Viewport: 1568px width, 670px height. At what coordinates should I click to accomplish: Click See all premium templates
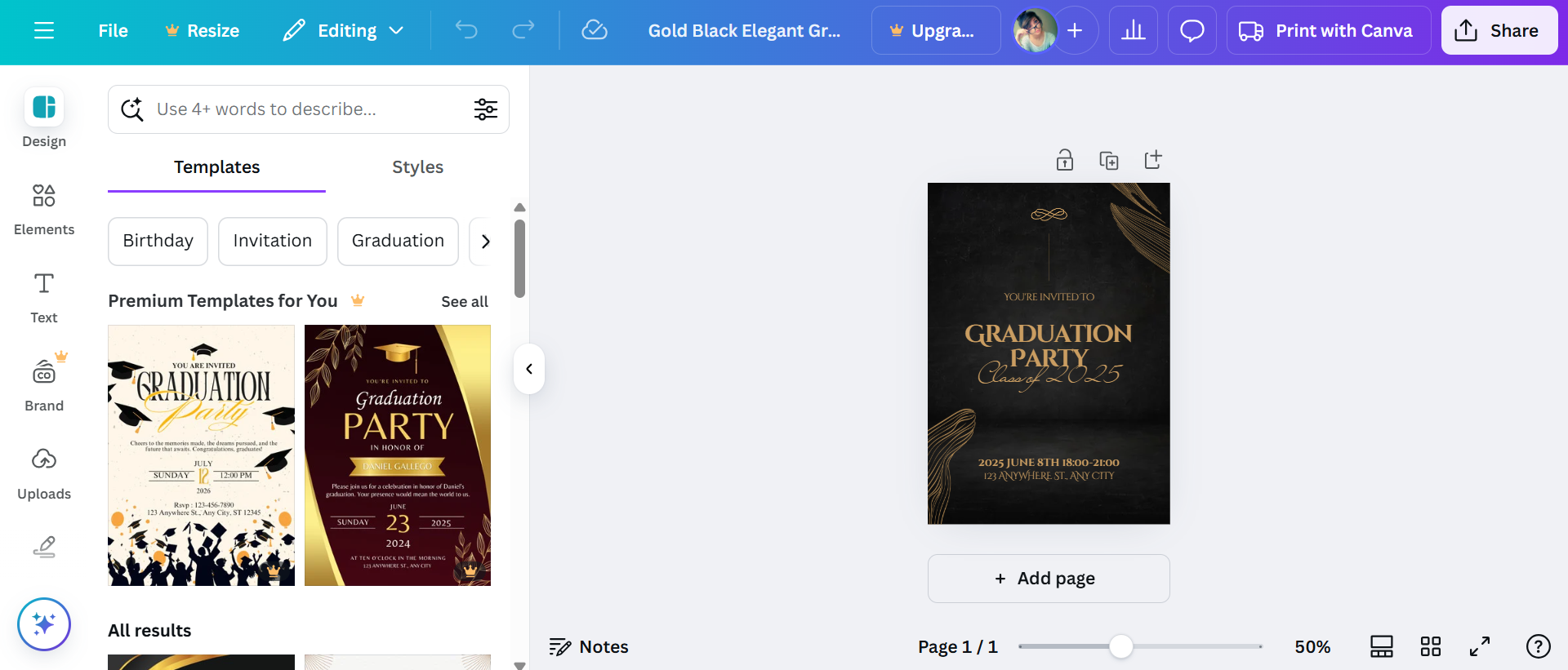point(465,302)
